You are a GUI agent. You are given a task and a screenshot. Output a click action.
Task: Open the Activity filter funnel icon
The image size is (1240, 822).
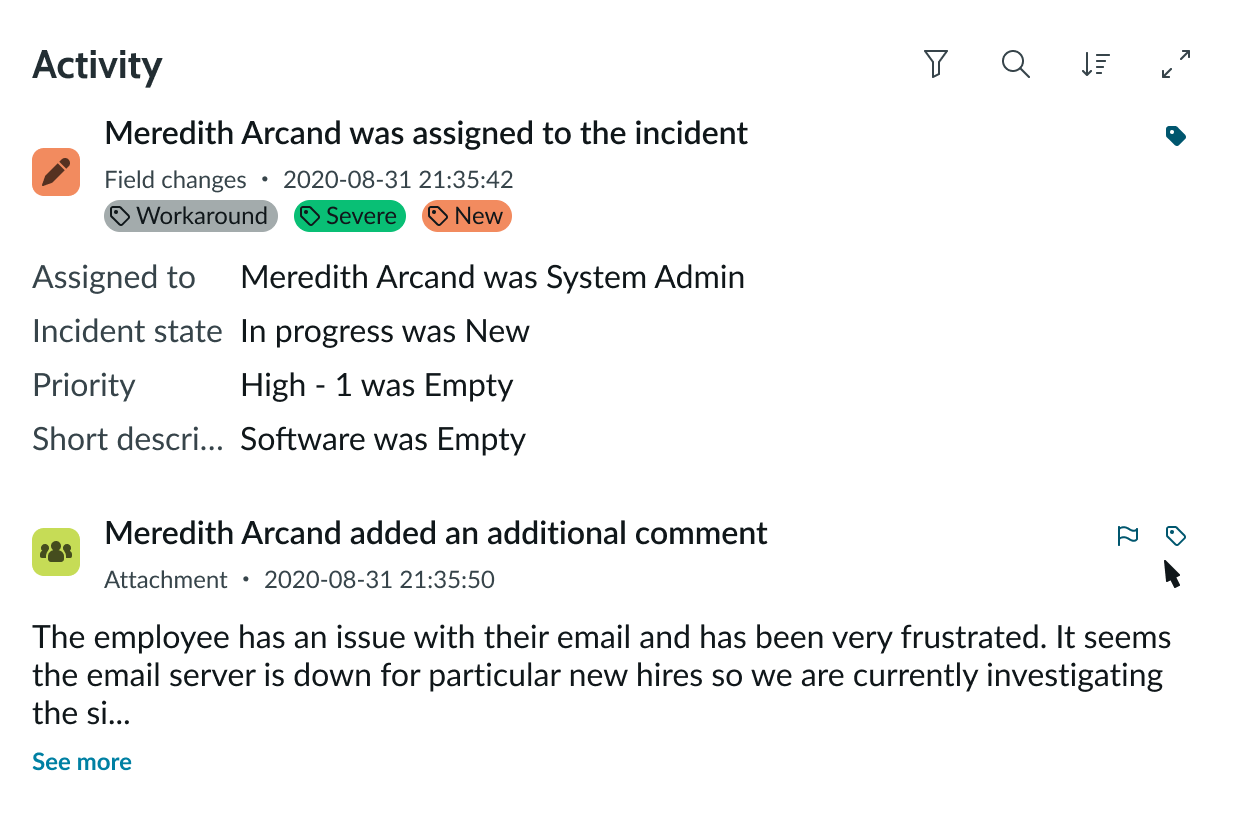(935, 65)
